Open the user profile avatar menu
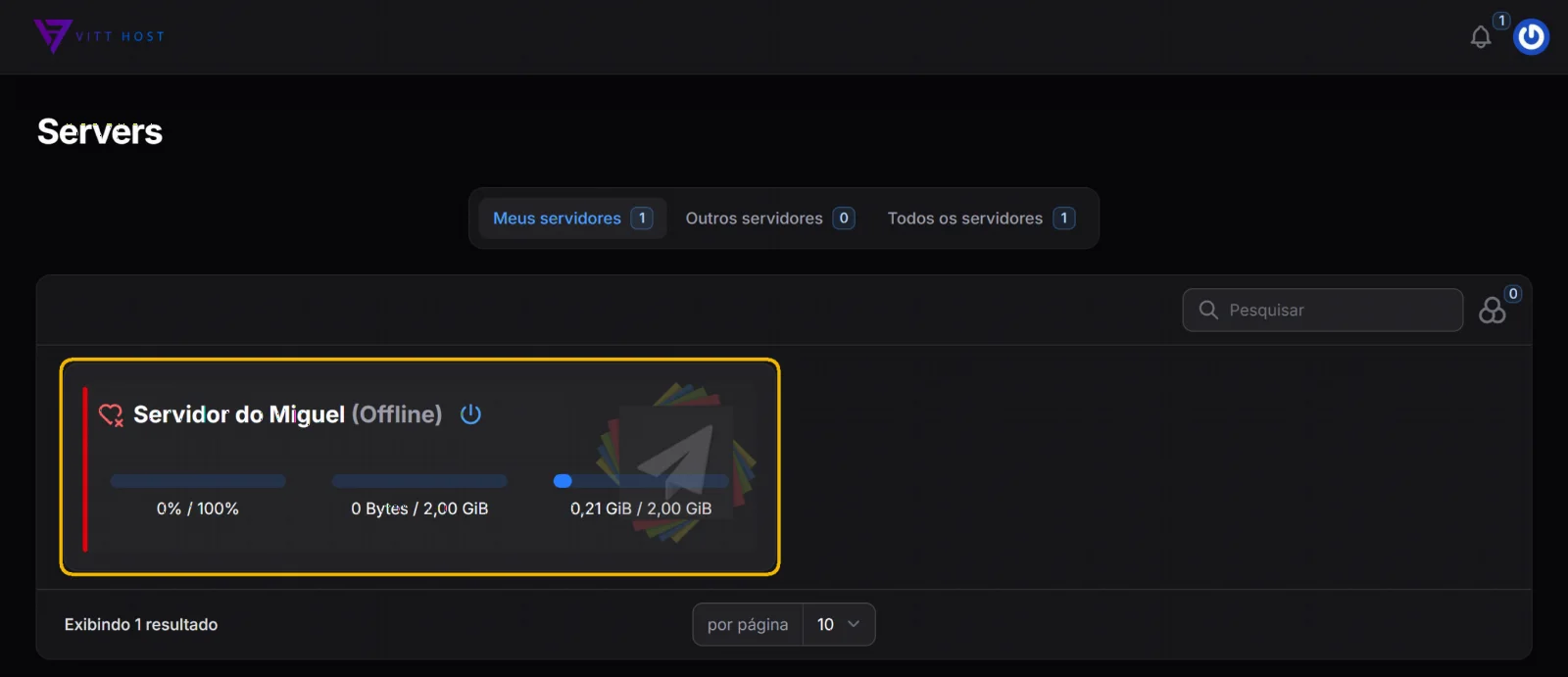The height and width of the screenshot is (677, 1568). pyautogui.click(x=1531, y=37)
